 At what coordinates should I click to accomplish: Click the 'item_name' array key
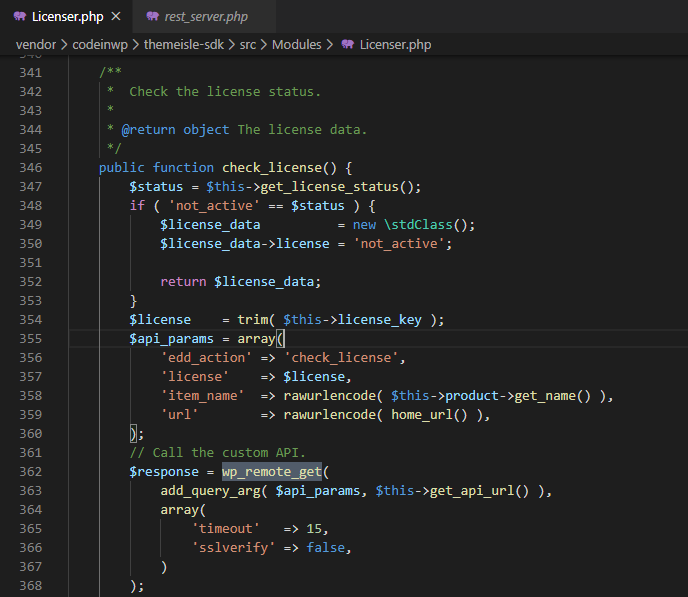tap(202, 396)
